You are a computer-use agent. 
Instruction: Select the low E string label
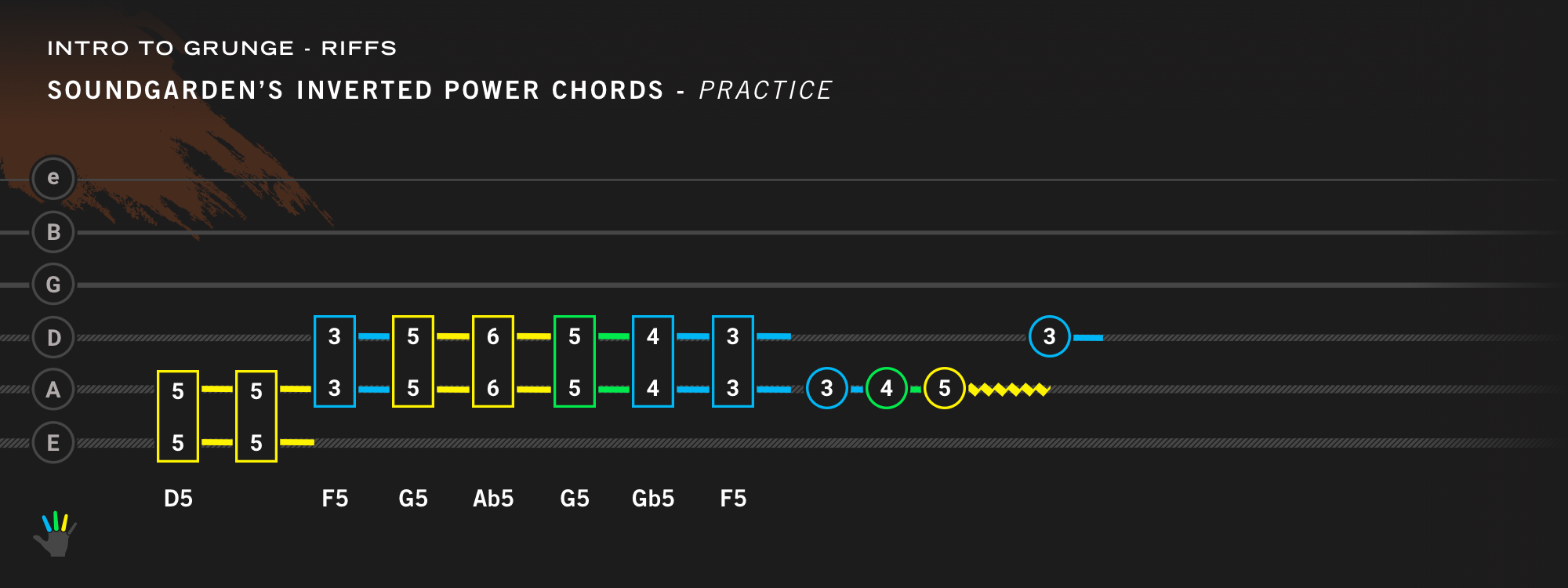pyautogui.click(x=53, y=443)
